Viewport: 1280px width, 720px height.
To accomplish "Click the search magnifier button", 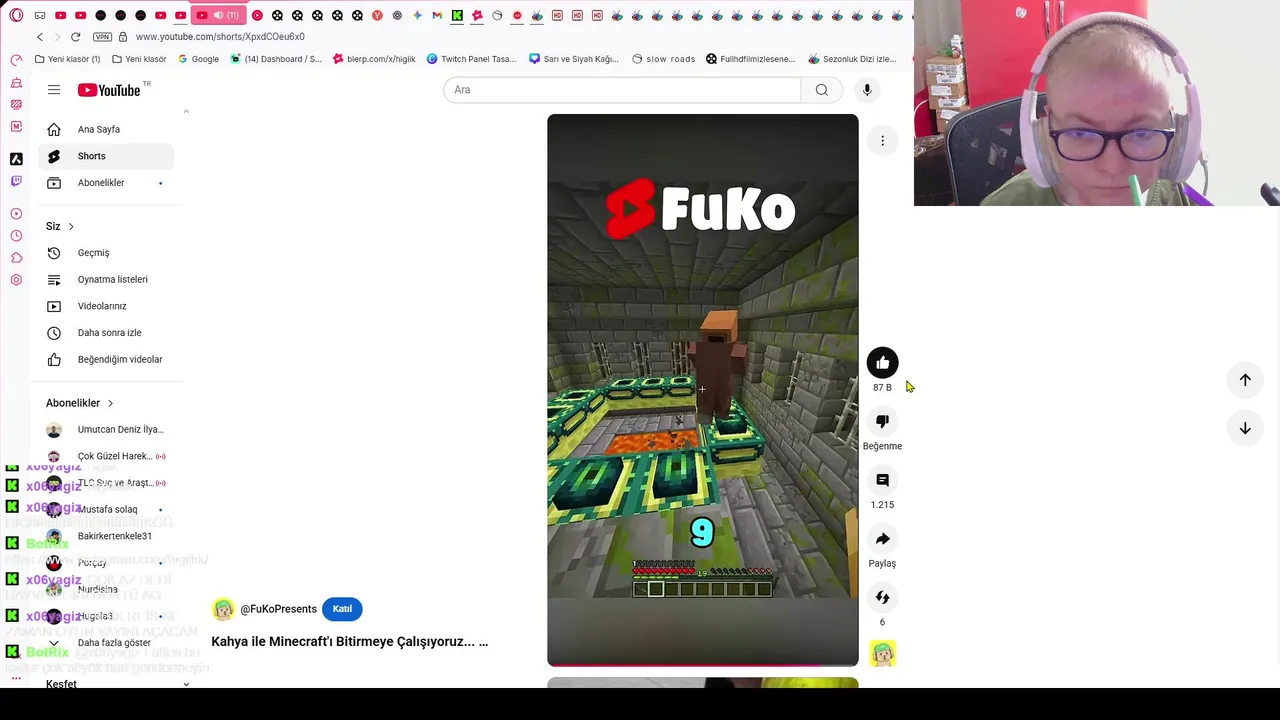I will (821, 90).
